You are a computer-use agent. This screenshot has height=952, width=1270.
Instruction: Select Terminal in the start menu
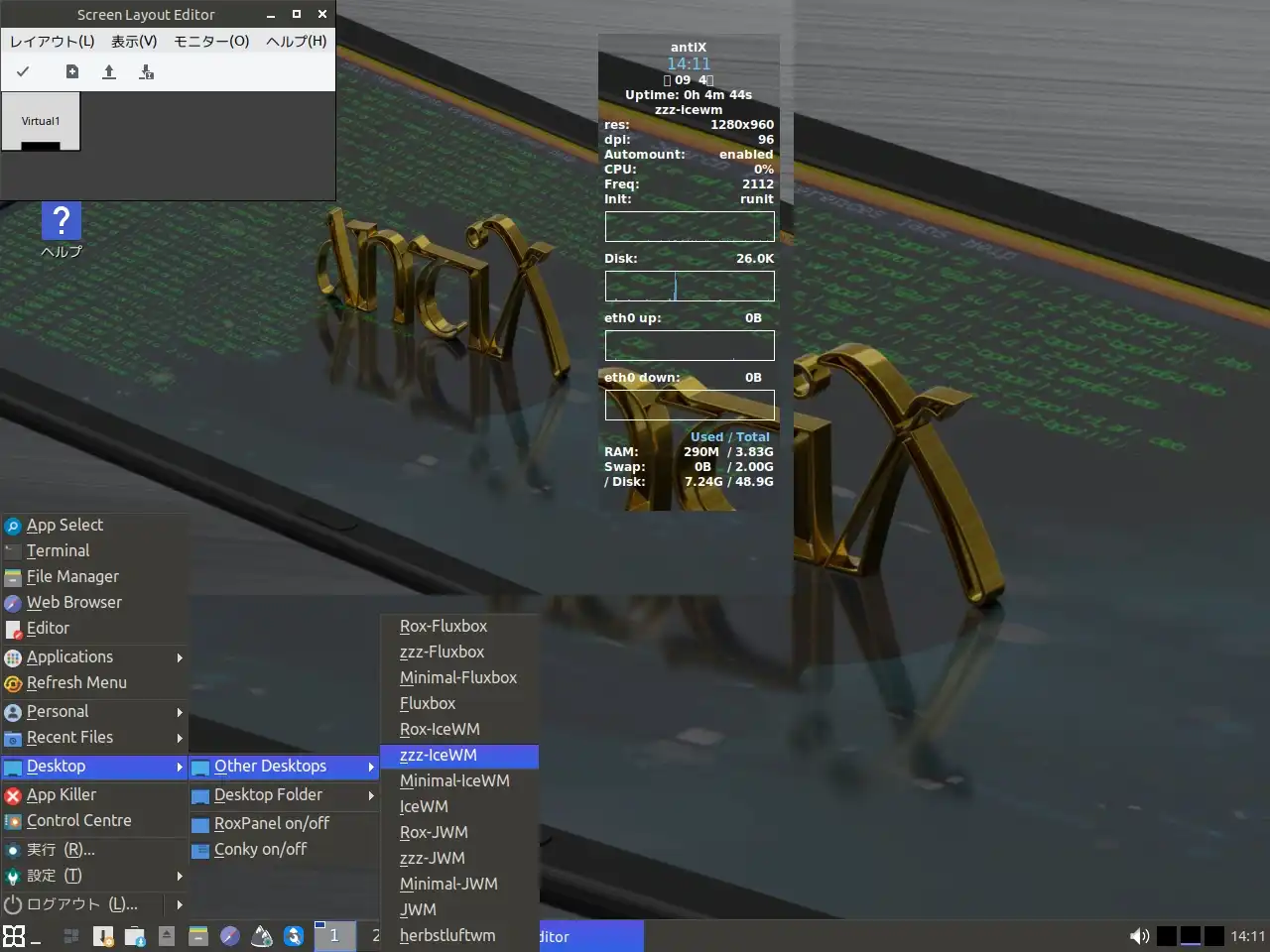coord(58,550)
